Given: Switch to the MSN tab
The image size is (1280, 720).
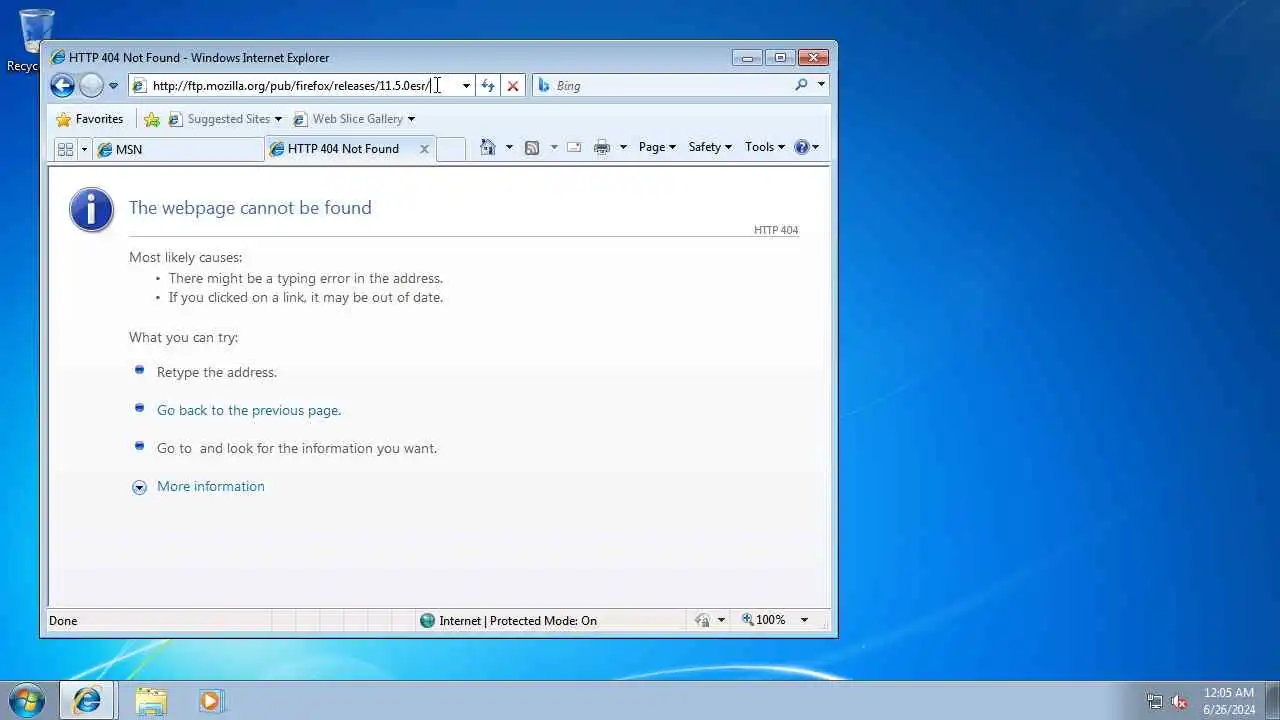Looking at the screenshot, I should point(178,149).
